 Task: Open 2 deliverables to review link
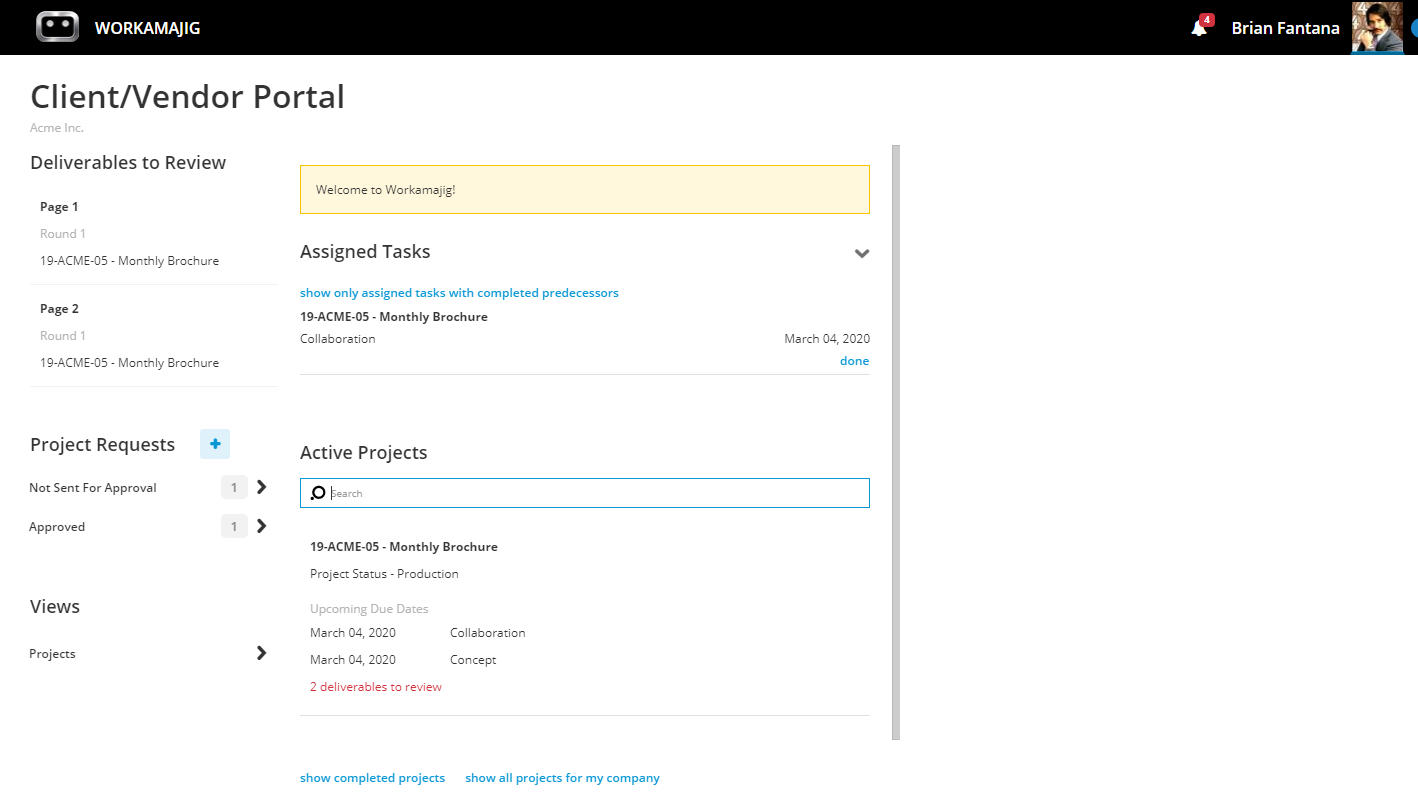pyautogui.click(x=376, y=687)
